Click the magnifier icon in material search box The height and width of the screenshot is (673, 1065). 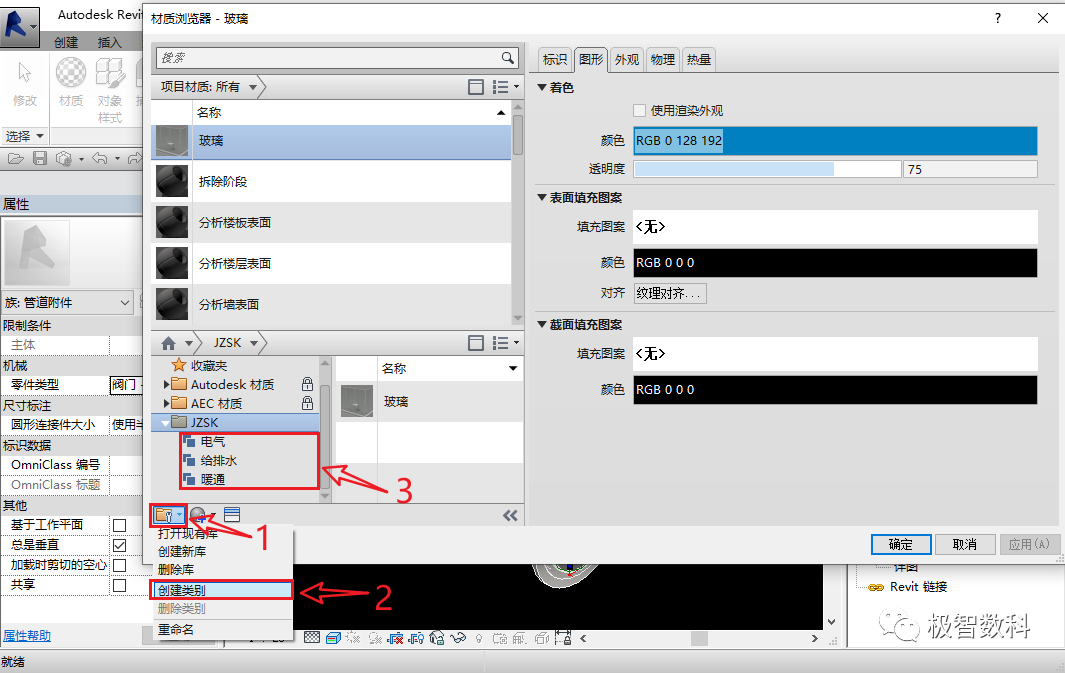point(507,58)
